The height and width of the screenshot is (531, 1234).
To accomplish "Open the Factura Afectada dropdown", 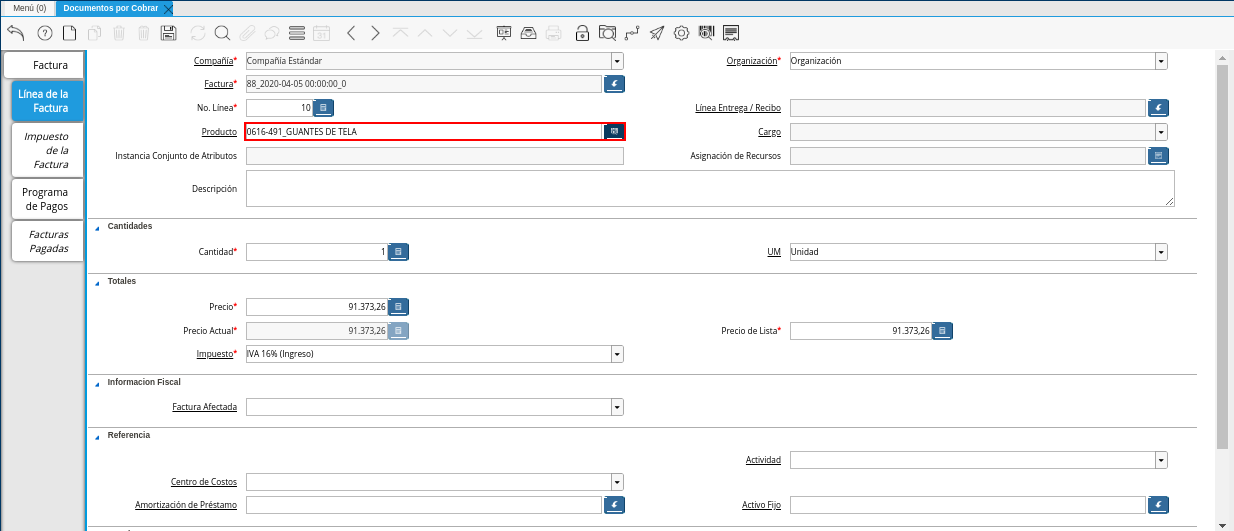I will coord(617,407).
